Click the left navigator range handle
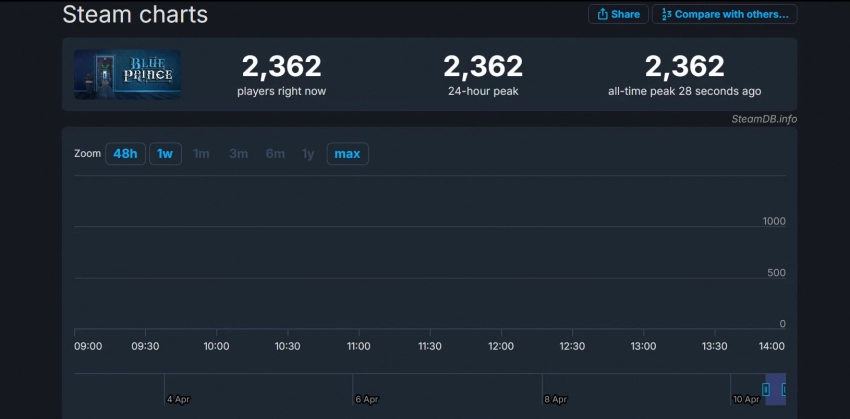 [x=767, y=389]
